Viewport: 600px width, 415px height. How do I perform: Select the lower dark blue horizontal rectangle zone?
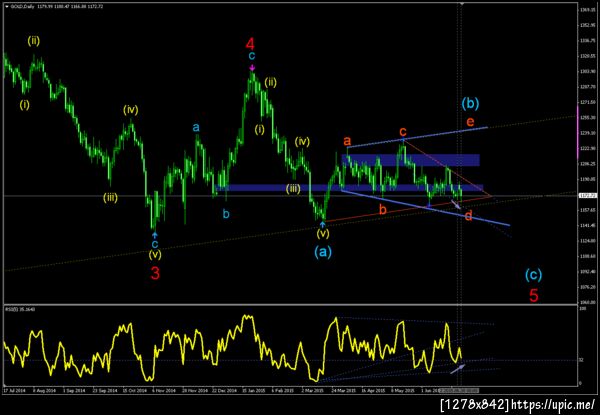point(349,188)
